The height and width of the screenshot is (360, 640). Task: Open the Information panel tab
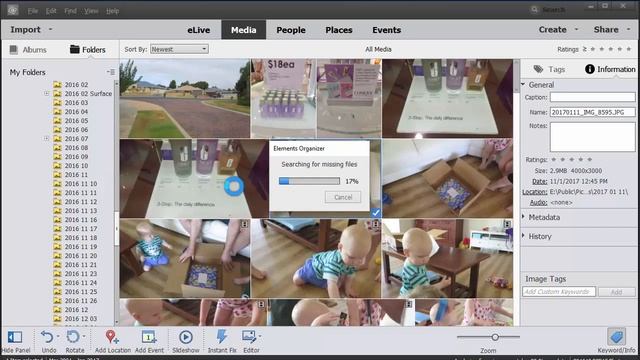click(x=610, y=69)
